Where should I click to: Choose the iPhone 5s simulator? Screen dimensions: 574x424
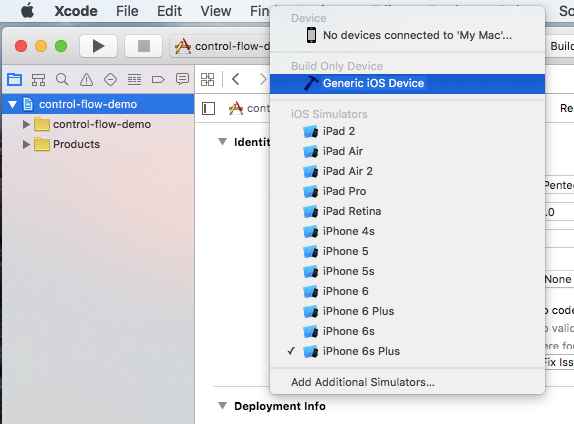pos(407,271)
